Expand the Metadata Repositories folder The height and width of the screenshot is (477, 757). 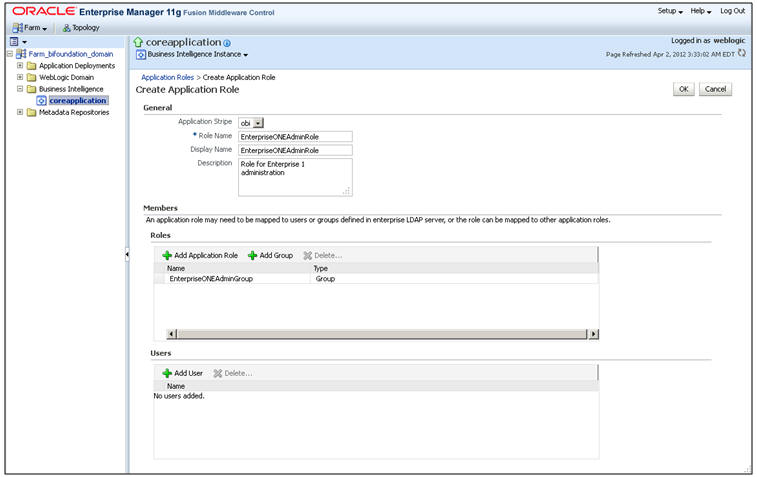click(x=20, y=112)
